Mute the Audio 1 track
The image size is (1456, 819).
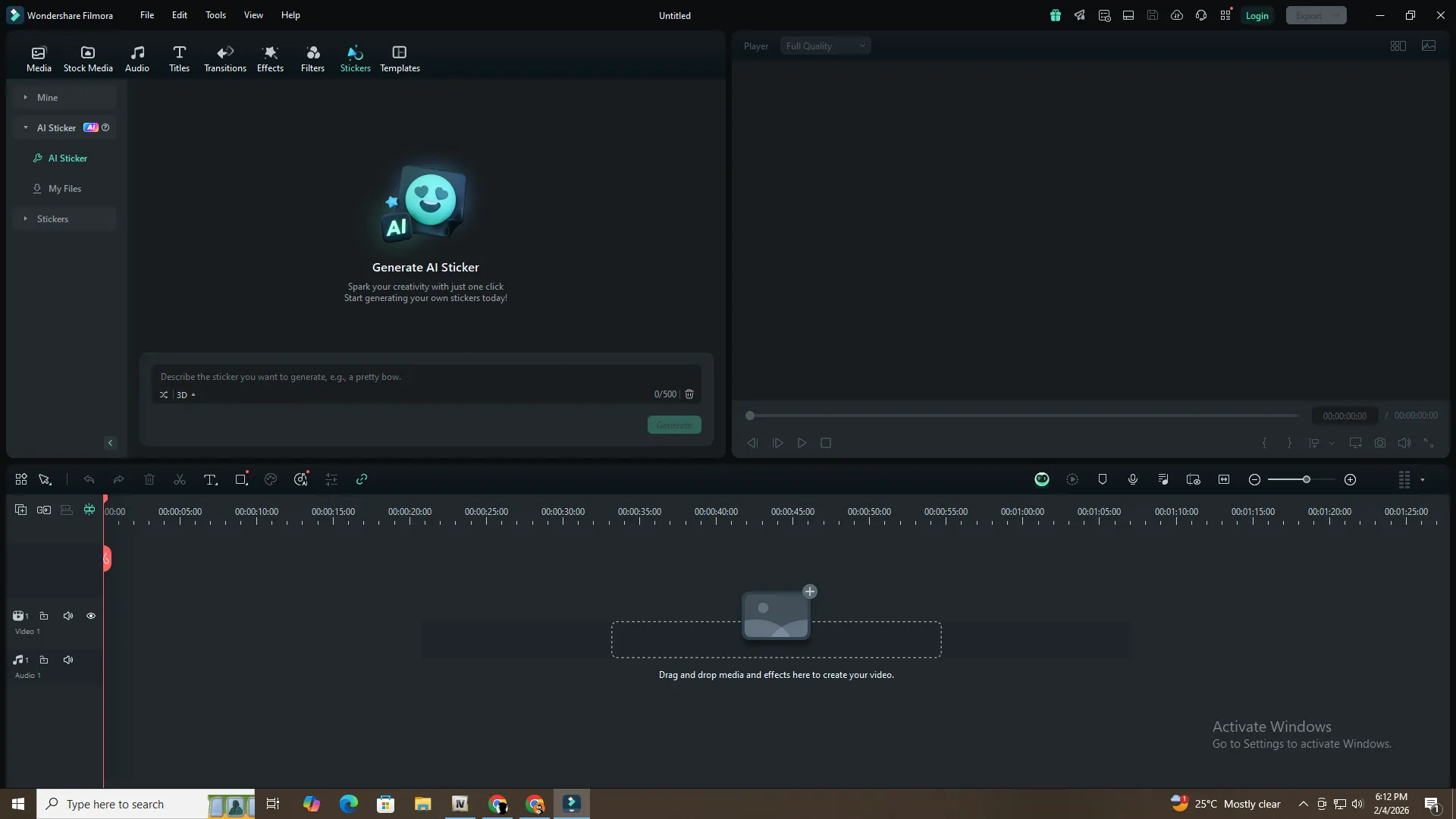pos(68,660)
